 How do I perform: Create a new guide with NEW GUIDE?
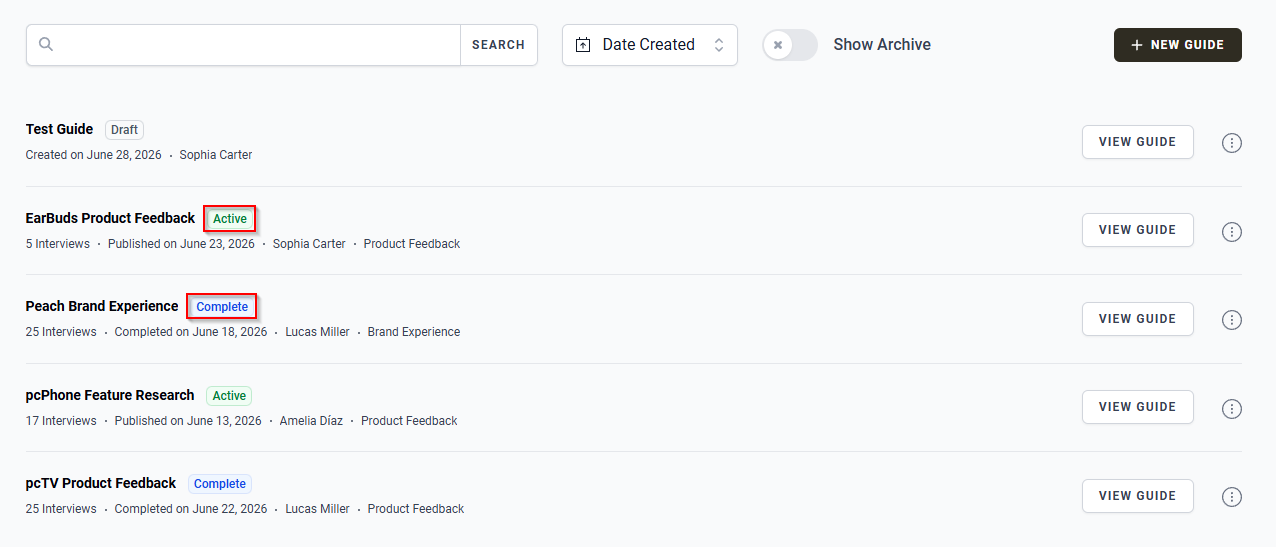pos(1178,45)
